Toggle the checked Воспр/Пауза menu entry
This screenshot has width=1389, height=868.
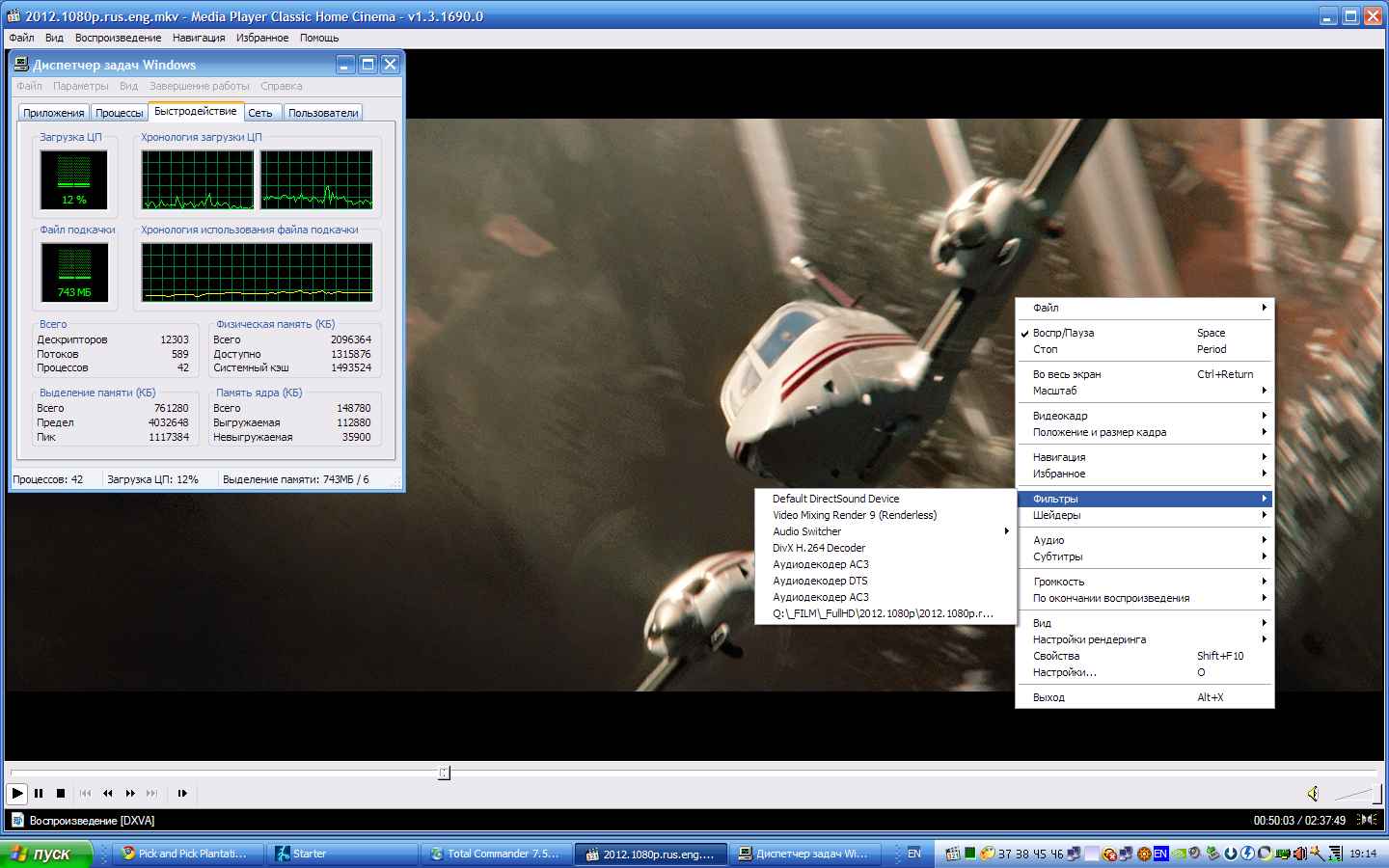pyautogui.click(x=1145, y=333)
